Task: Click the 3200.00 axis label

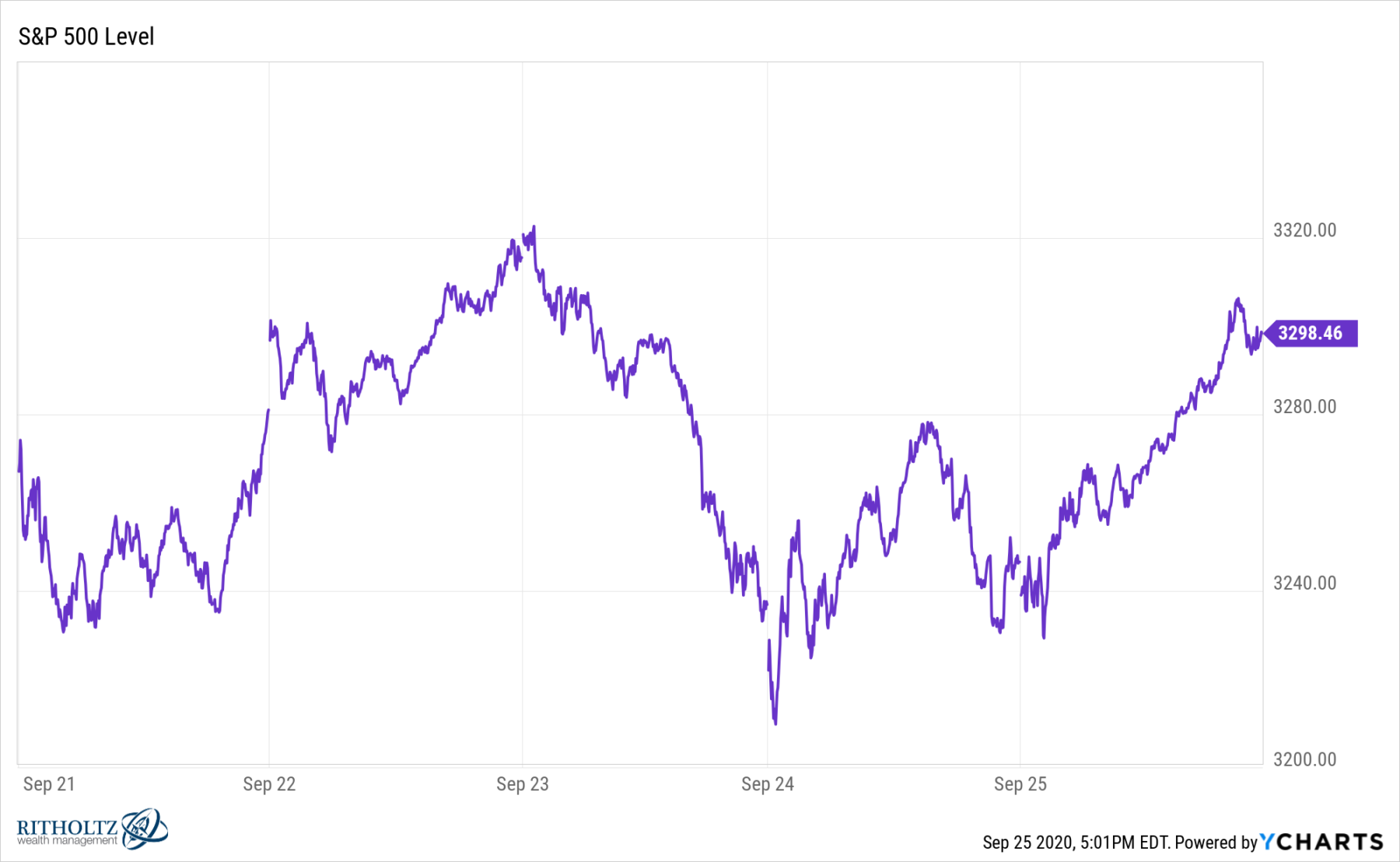Action: (1304, 759)
